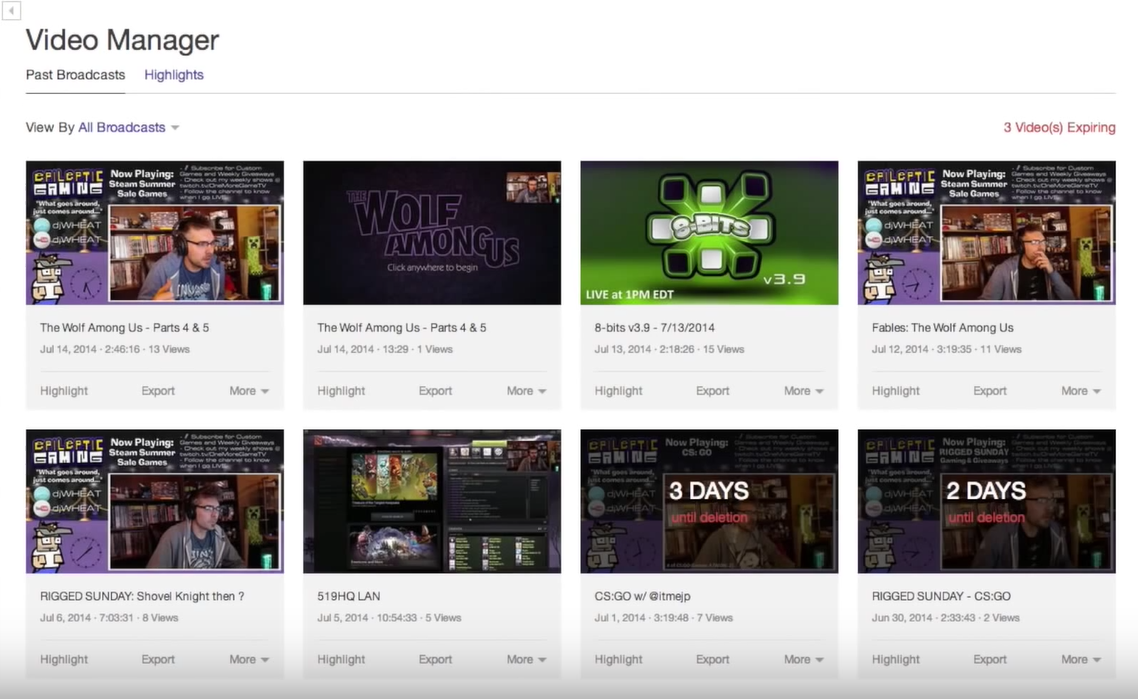
Task: Export the CS:GO w/ @itmejp broadcast
Action: click(x=713, y=659)
